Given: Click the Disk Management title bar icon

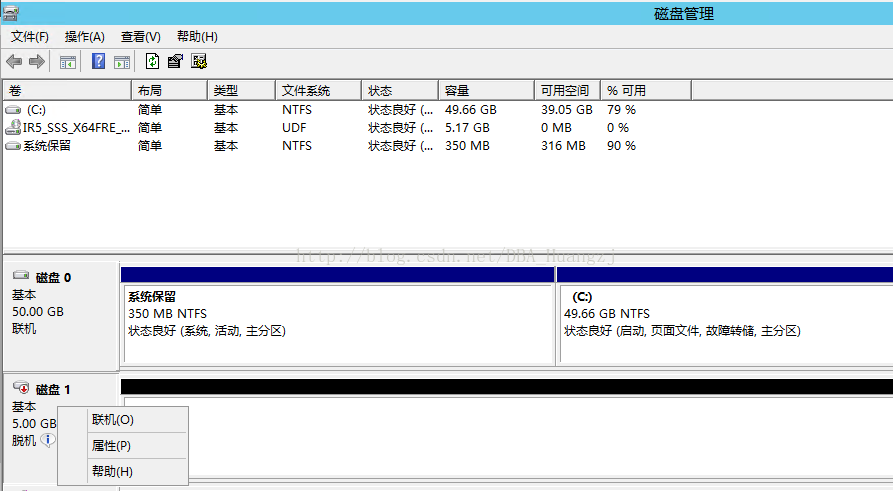Looking at the screenshot, I should (10, 13).
